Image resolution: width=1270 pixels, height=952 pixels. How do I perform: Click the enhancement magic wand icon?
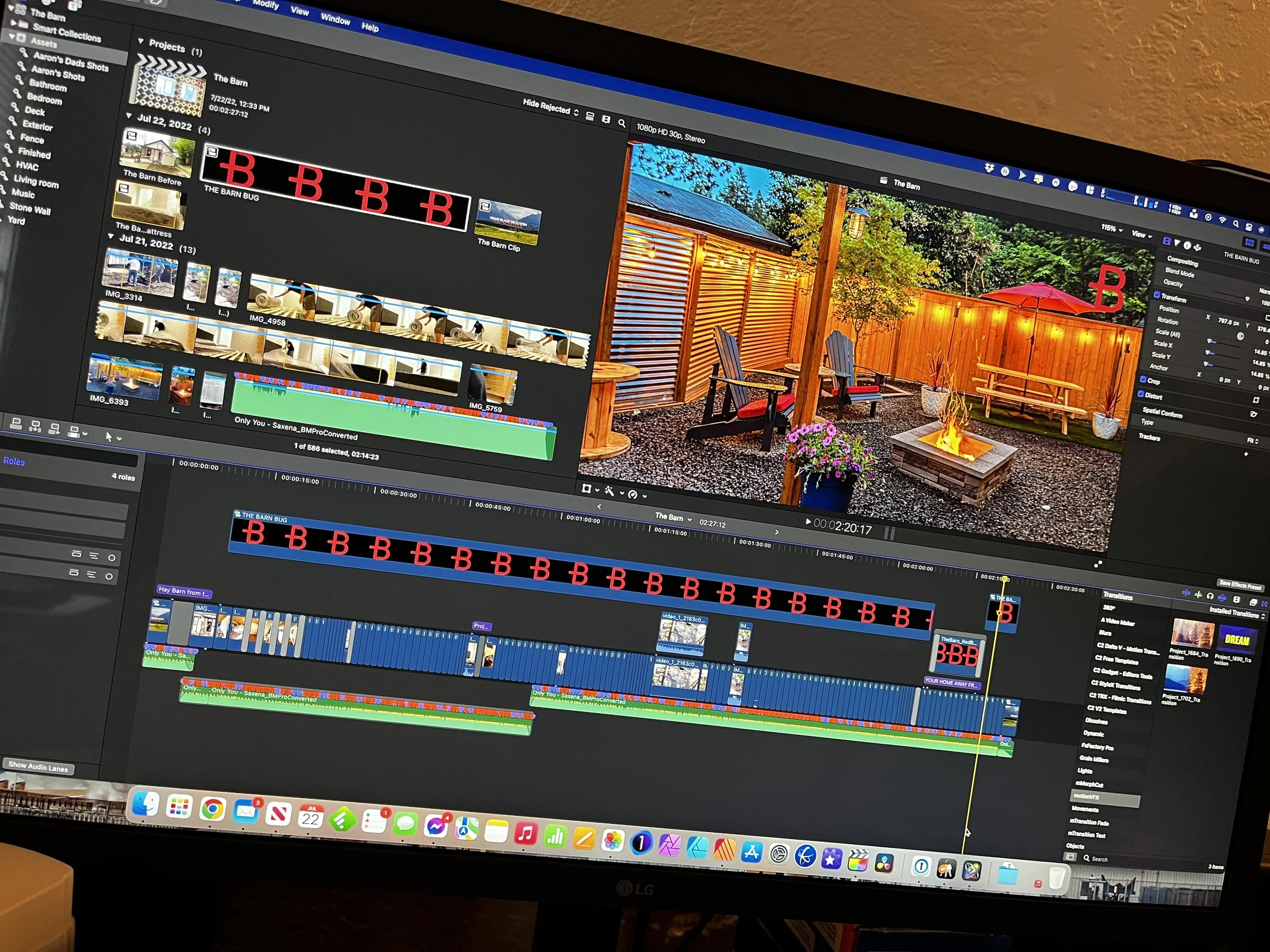[x=609, y=491]
